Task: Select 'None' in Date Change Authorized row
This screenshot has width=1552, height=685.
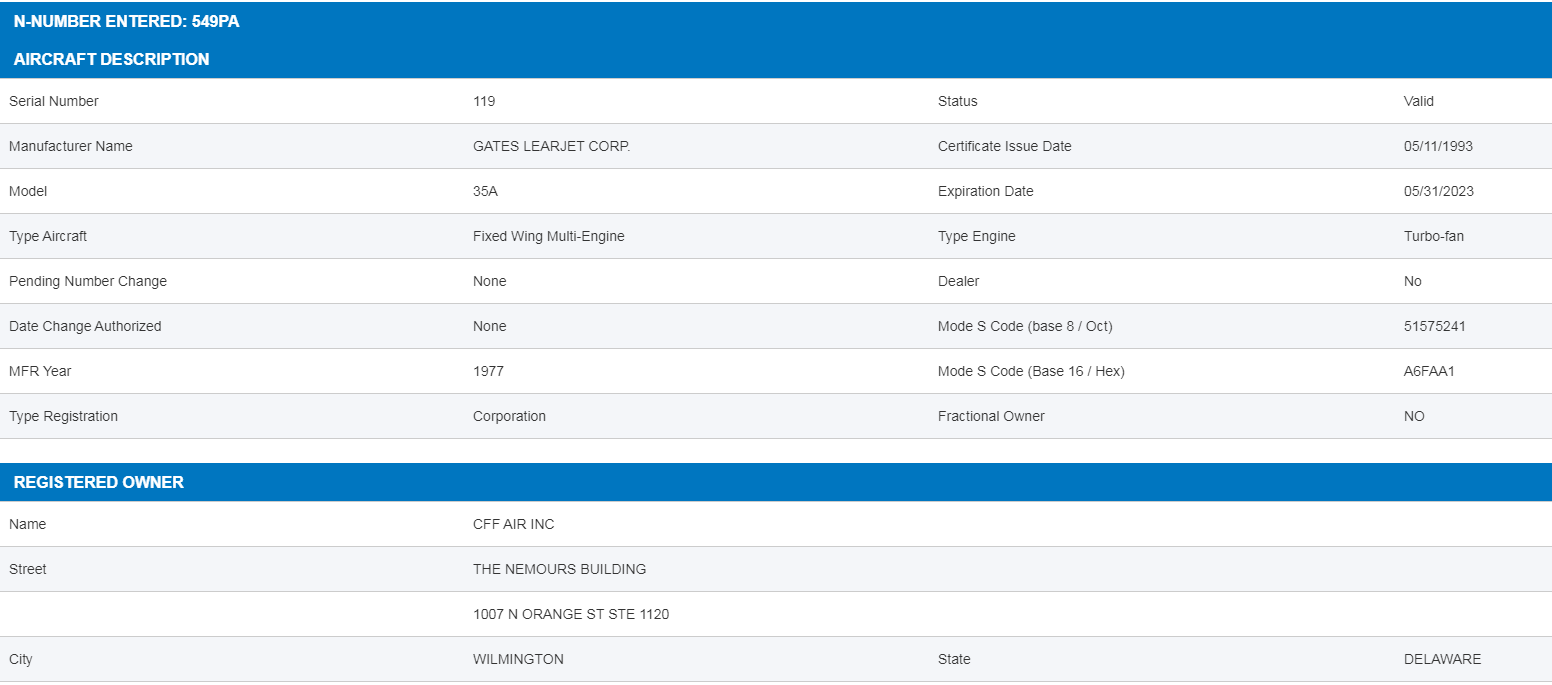Action: (x=490, y=326)
